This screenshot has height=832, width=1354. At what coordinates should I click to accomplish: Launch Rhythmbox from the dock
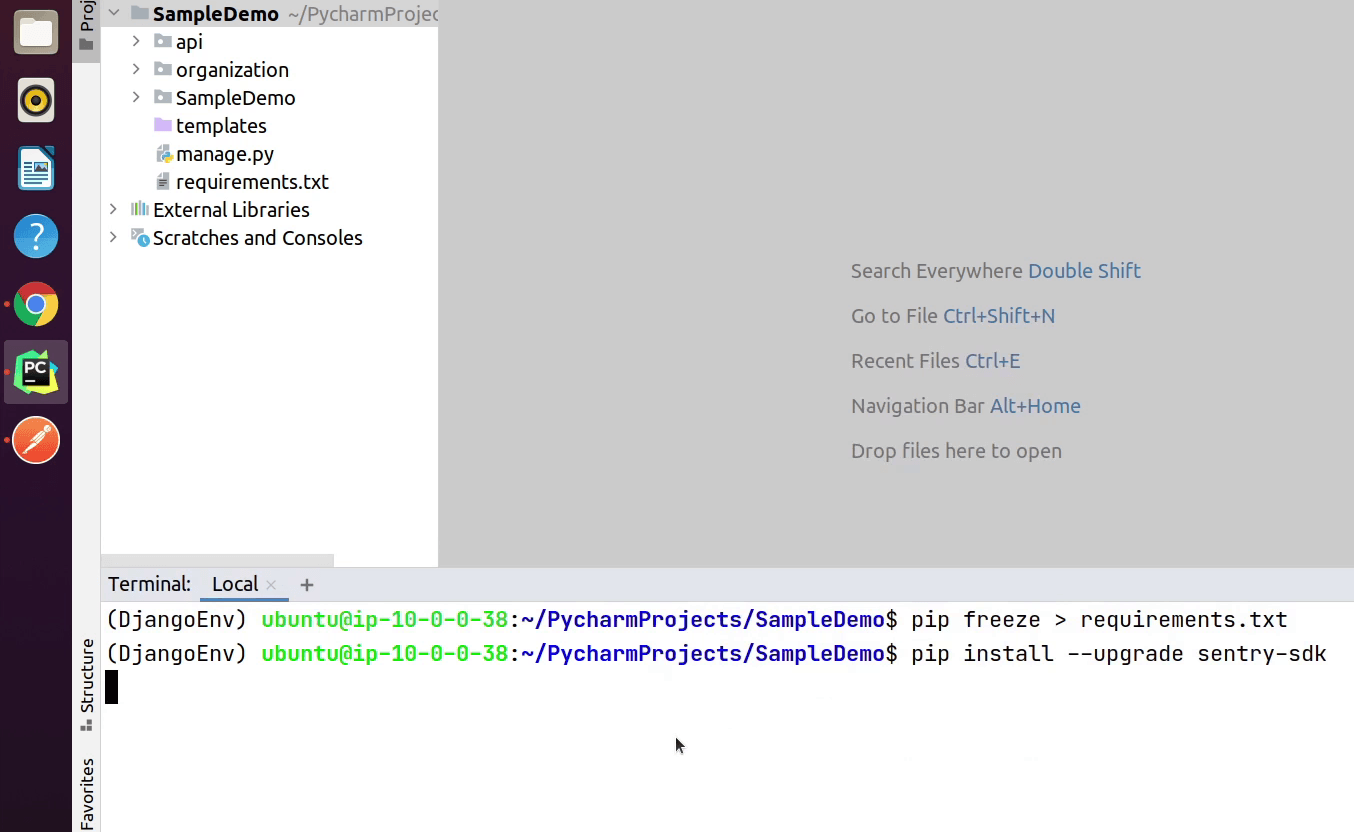click(36, 101)
